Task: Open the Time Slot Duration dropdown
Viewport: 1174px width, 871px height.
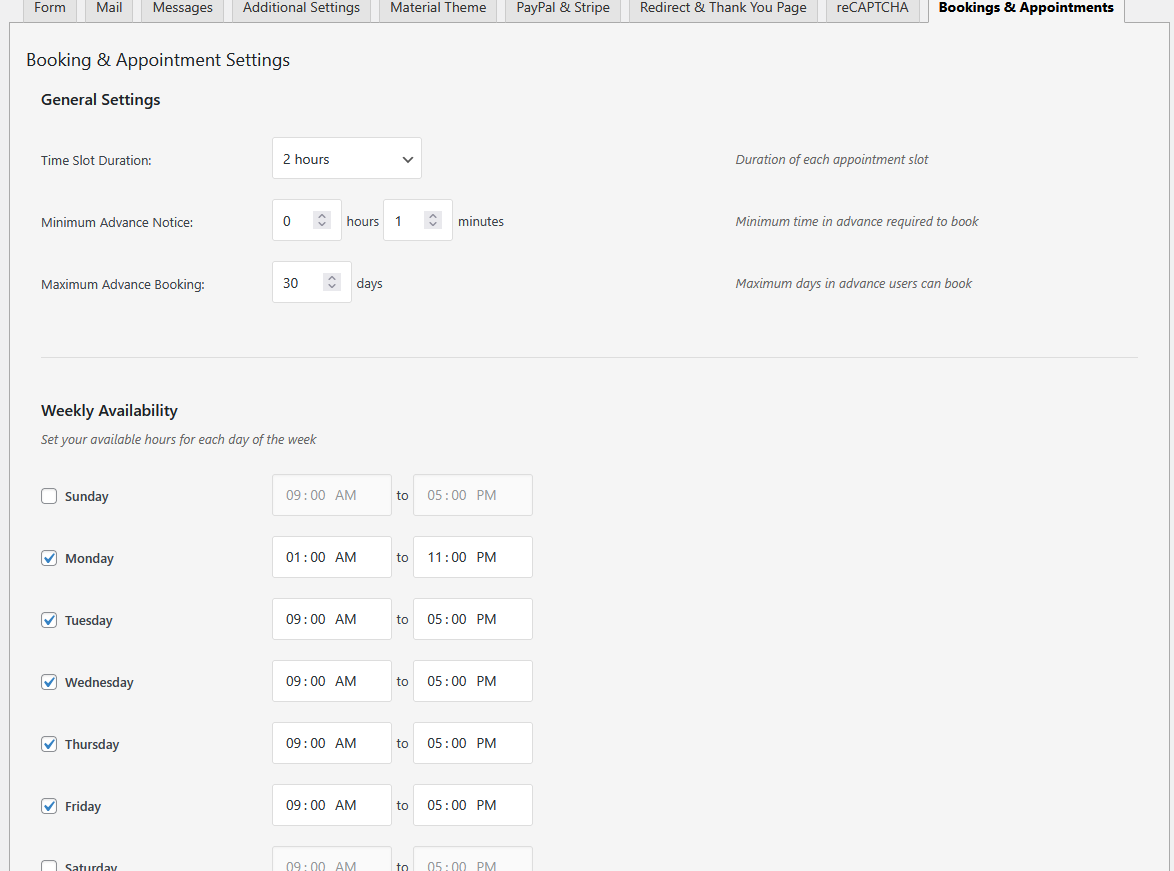Action: click(346, 158)
